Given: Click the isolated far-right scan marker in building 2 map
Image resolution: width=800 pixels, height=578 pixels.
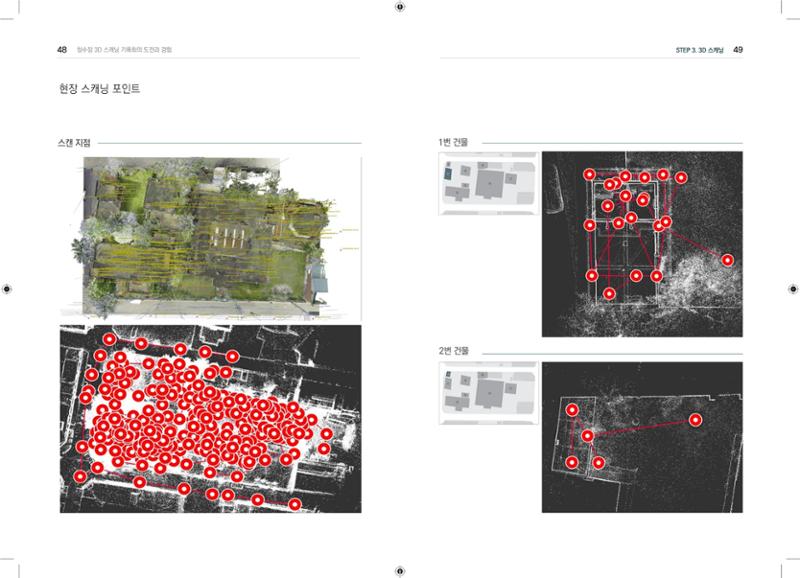Looking at the screenshot, I should [x=695, y=420].
